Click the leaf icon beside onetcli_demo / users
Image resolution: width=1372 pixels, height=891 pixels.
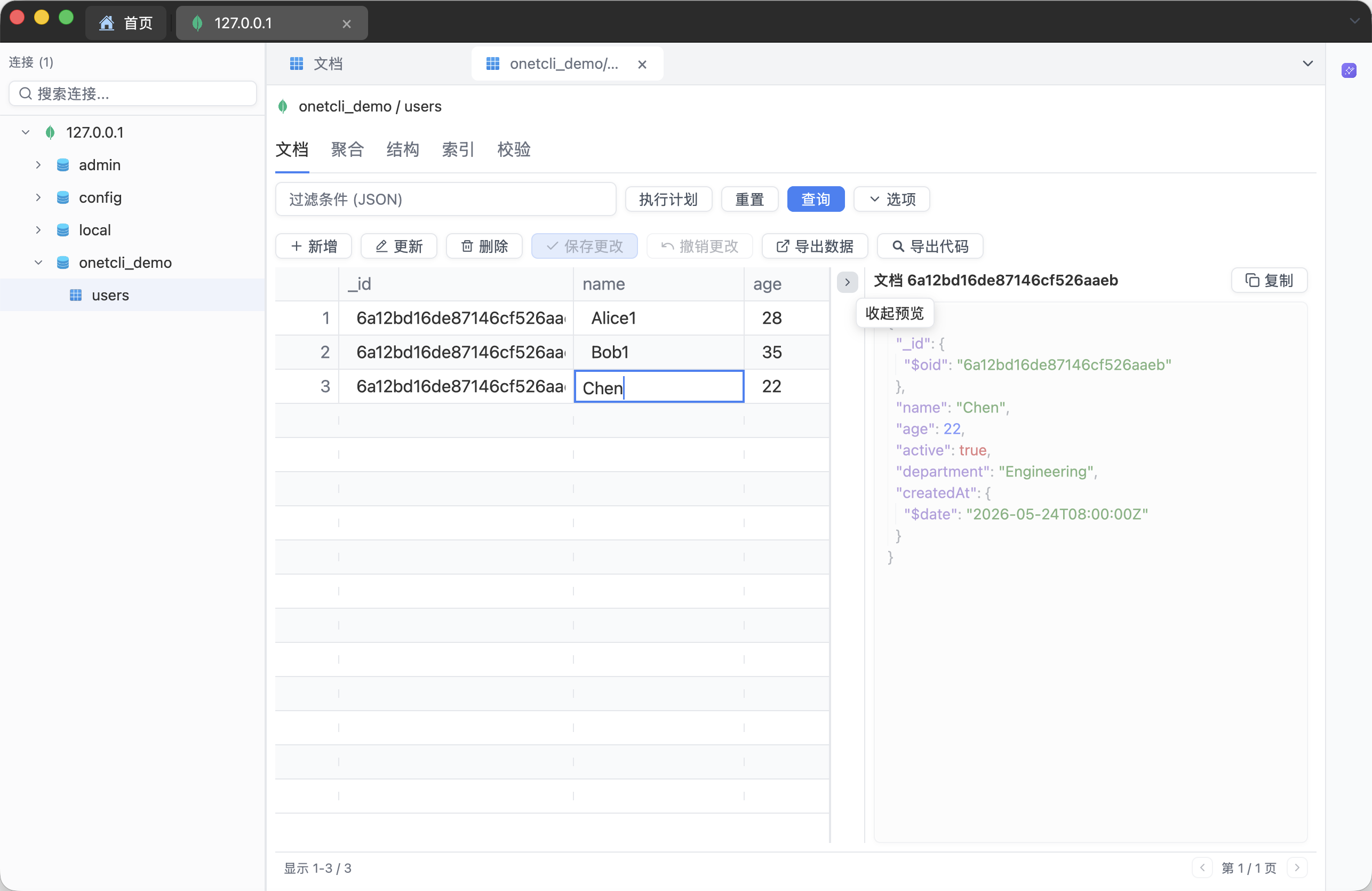[x=283, y=106]
